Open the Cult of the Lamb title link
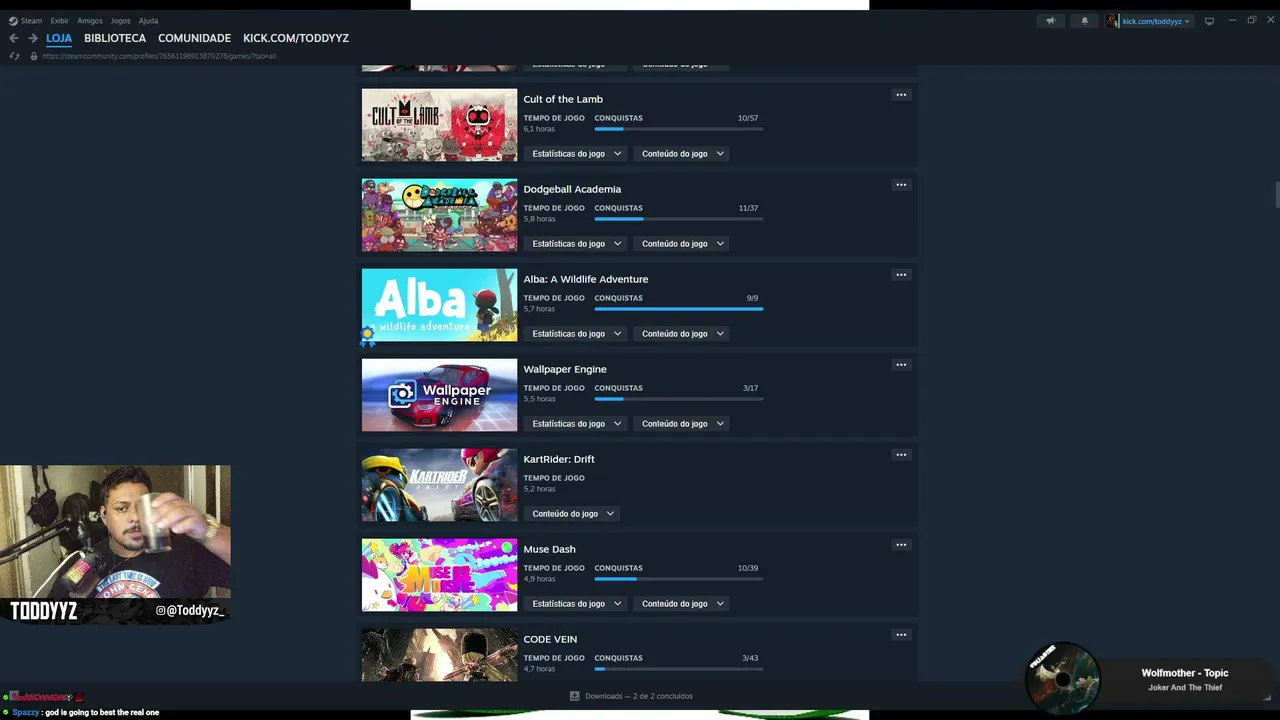The height and width of the screenshot is (720, 1280). tap(563, 99)
